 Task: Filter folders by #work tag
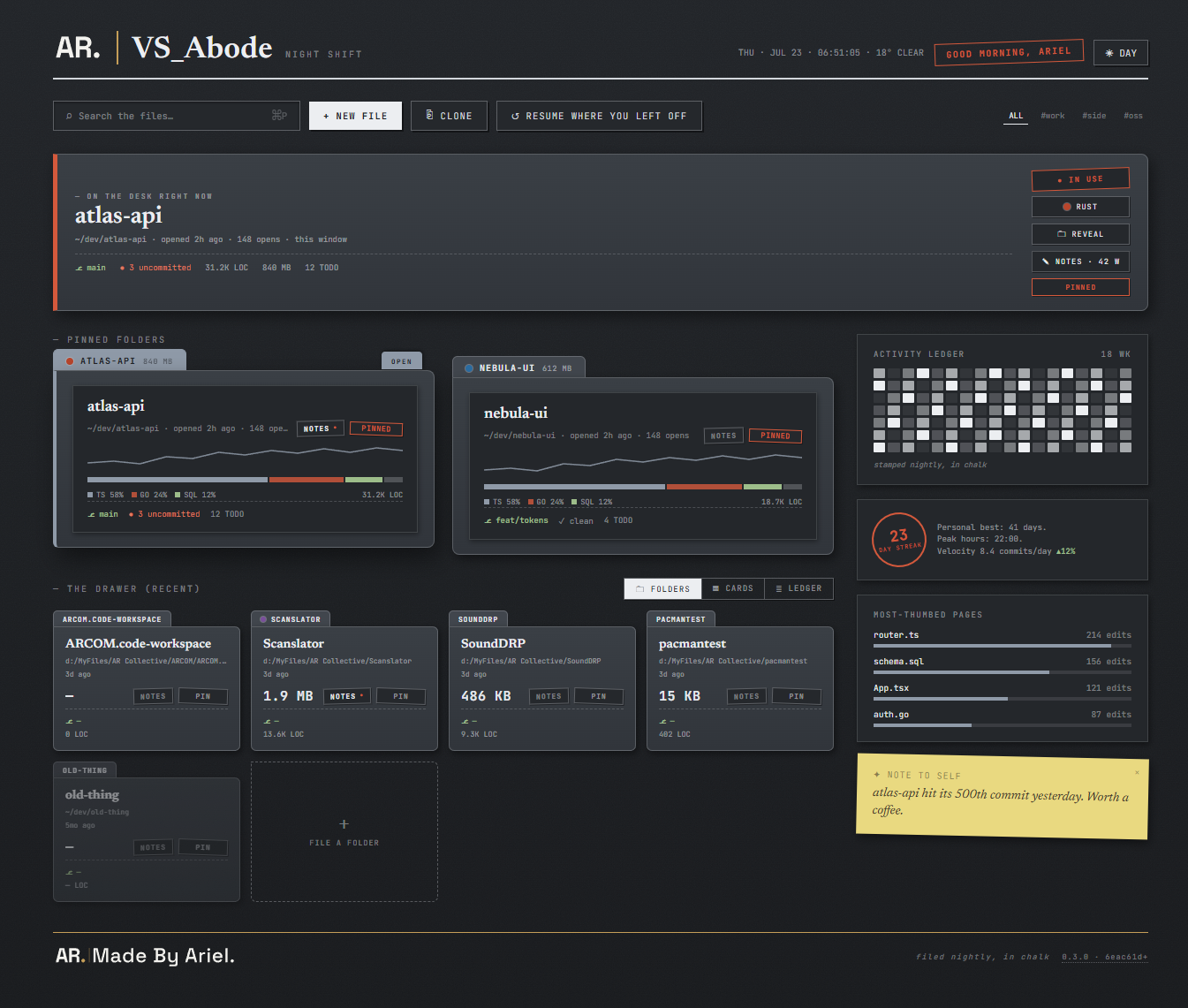pos(1053,116)
